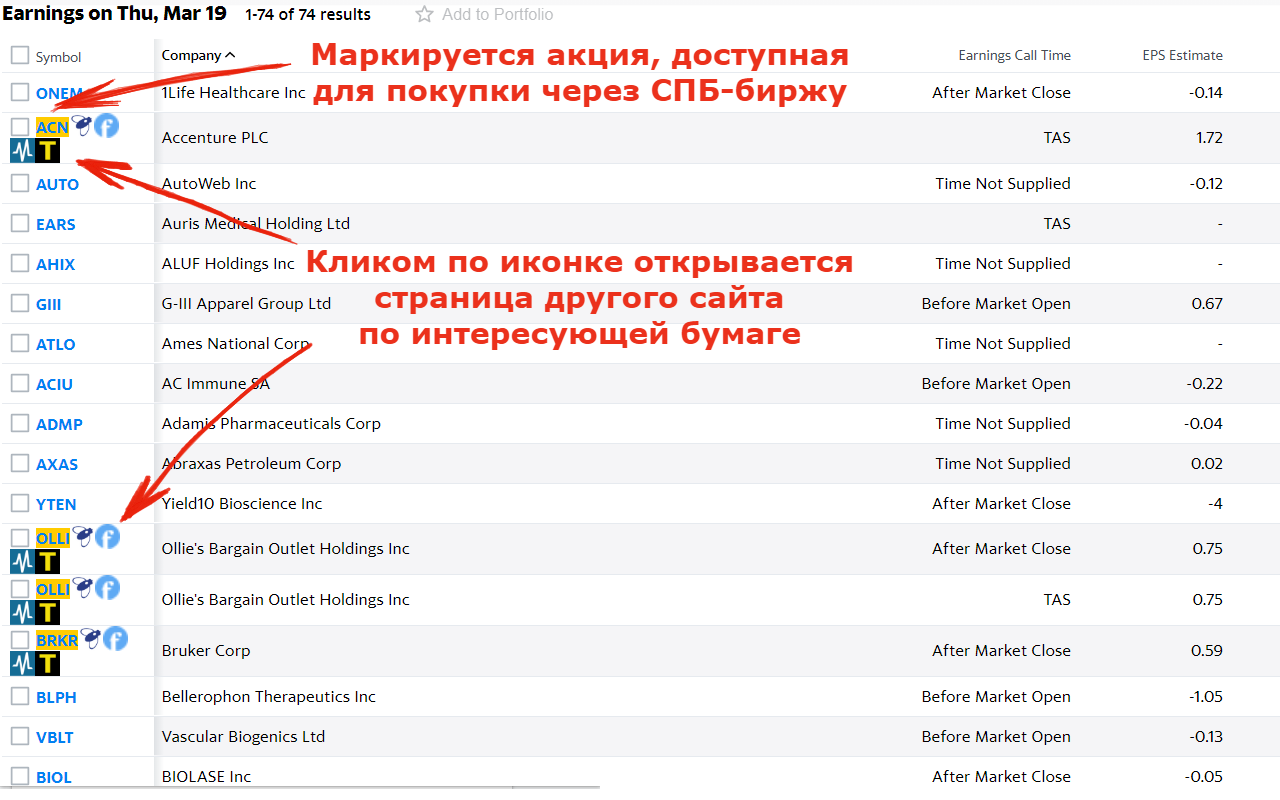Tick the AUTO row checkbox
The height and width of the screenshot is (800, 1280).
pos(20,183)
